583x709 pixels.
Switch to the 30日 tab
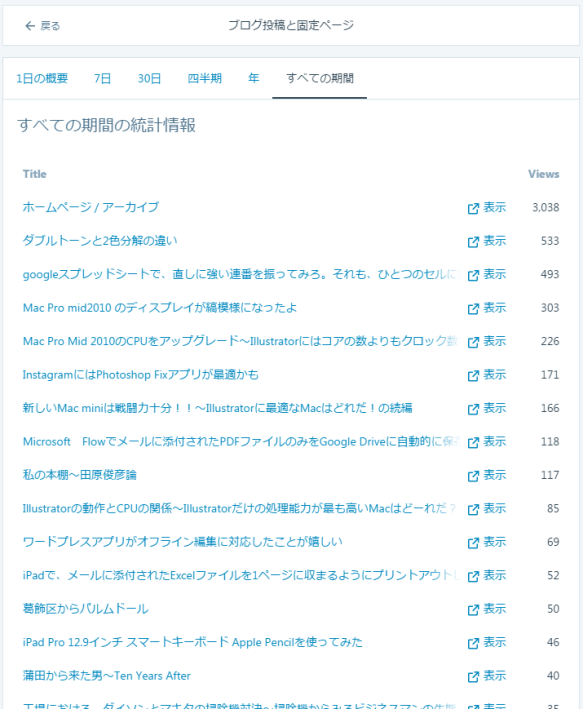pyautogui.click(x=149, y=78)
